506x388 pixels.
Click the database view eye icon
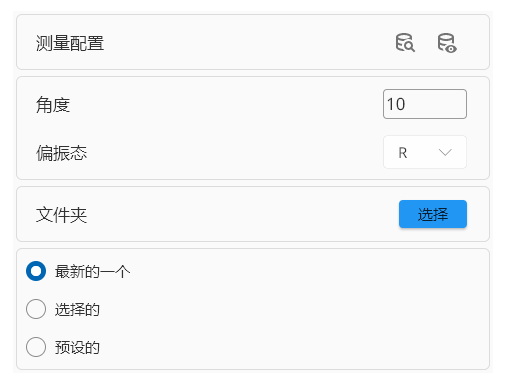(447, 43)
